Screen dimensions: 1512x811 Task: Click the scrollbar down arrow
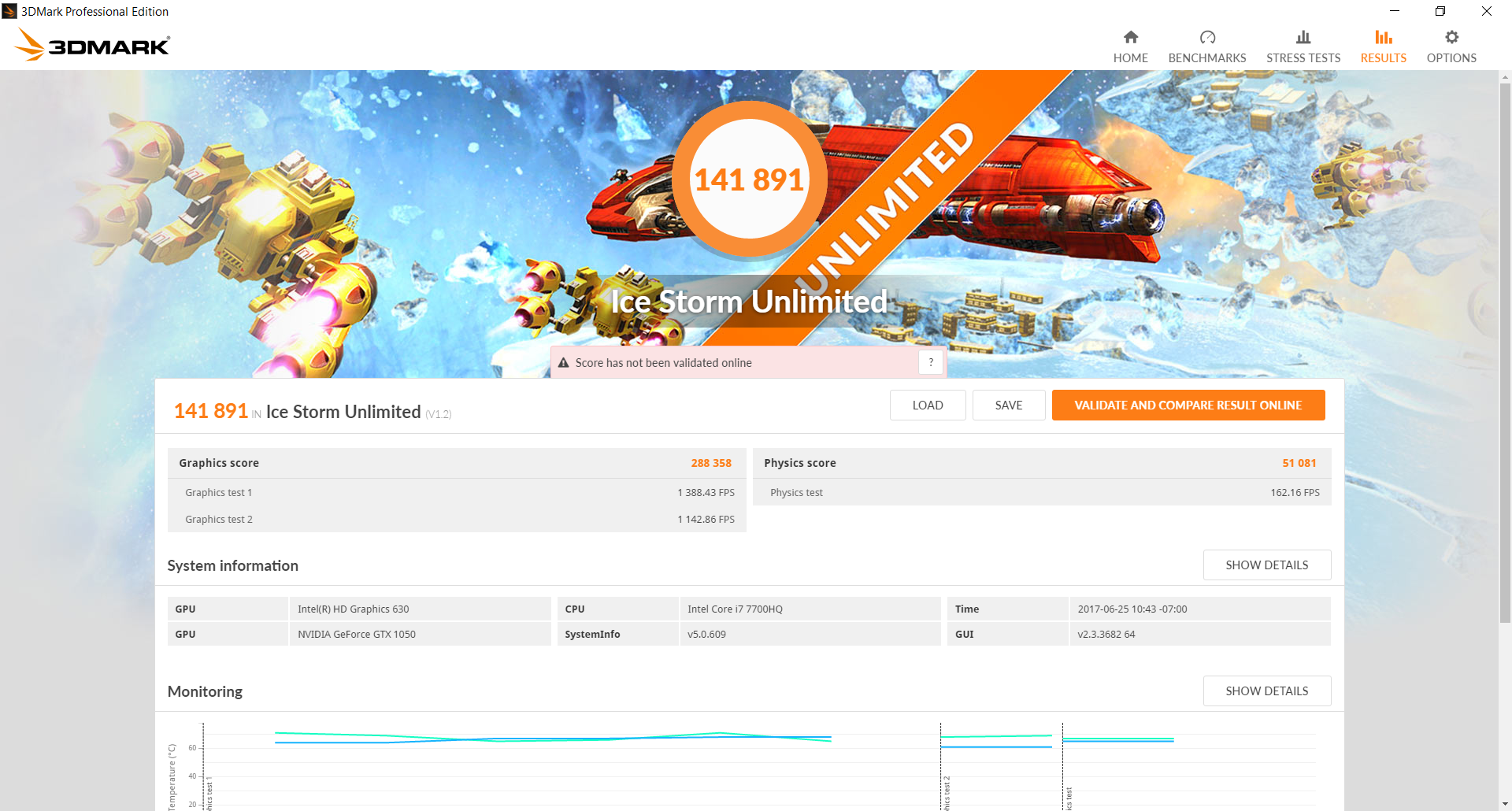click(1505, 804)
